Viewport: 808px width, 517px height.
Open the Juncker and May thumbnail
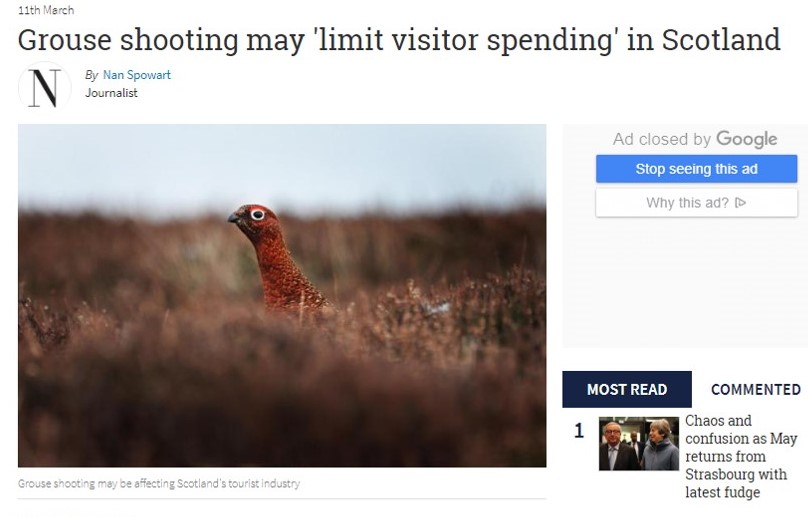638,443
